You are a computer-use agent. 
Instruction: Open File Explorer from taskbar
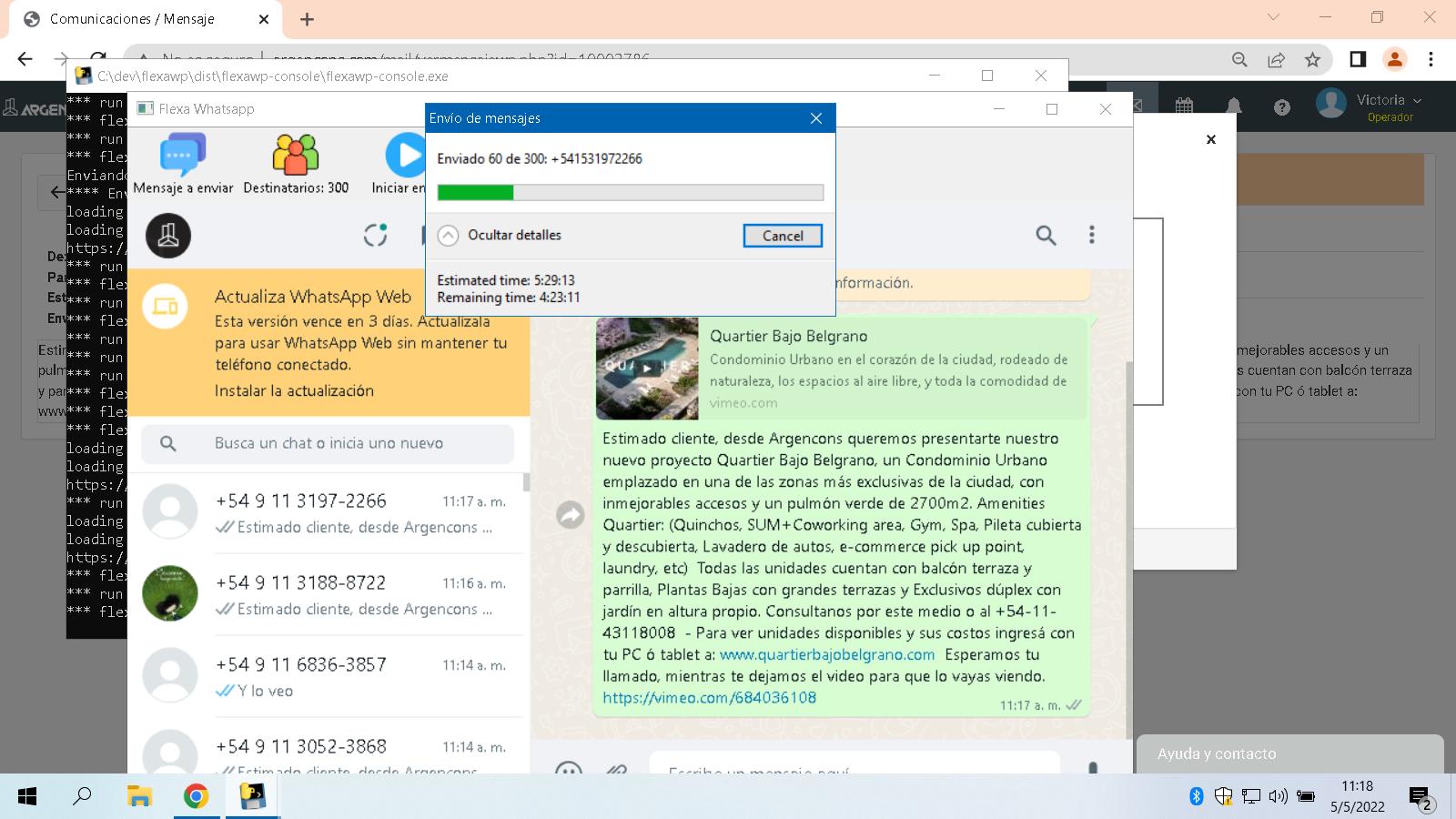tap(139, 797)
